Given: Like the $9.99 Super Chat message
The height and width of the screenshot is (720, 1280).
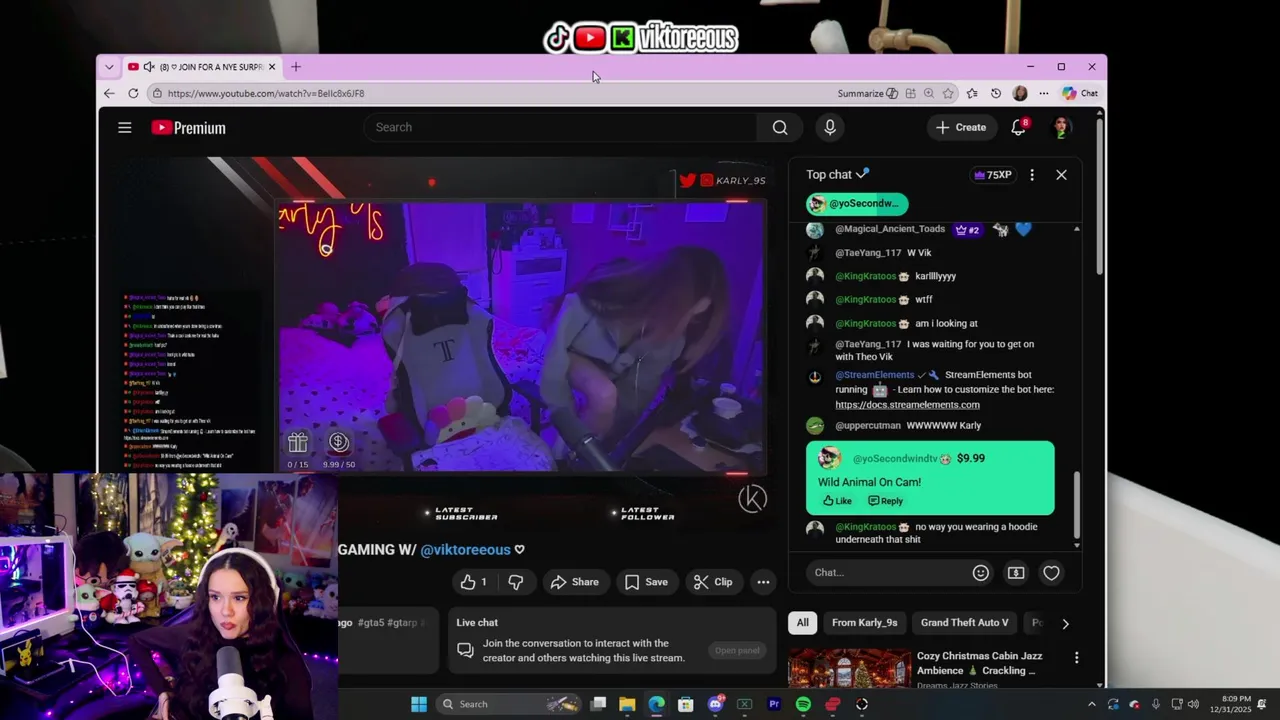Looking at the screenshot, I should [837, 501].
